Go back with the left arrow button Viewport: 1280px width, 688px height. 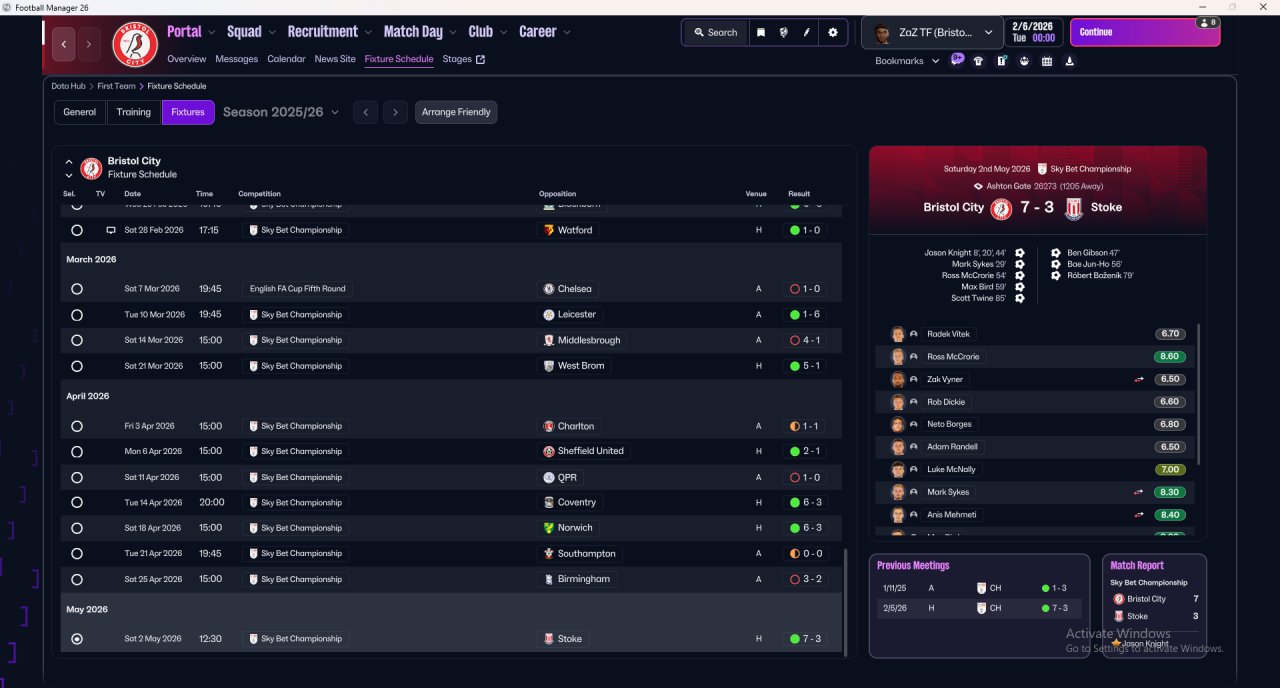pyautogui.click(x=64, y=44)
